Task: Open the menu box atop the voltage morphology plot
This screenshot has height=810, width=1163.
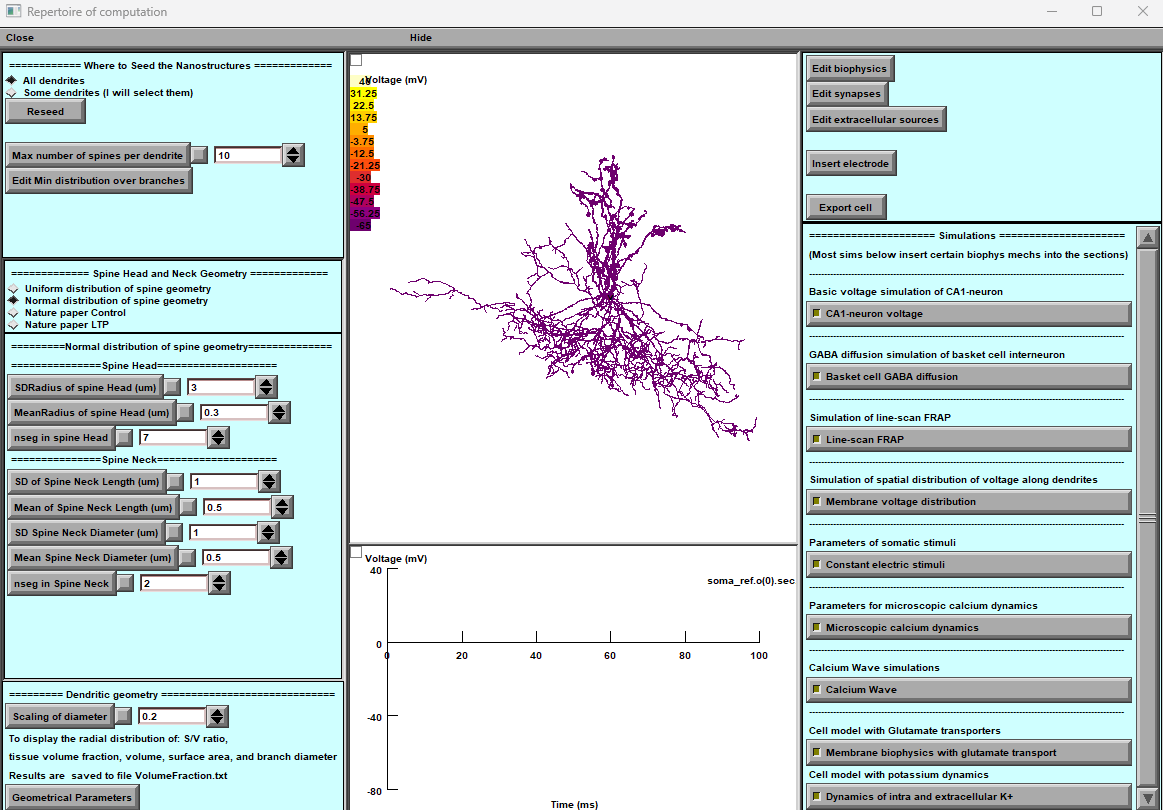Action: coord(356,61)
